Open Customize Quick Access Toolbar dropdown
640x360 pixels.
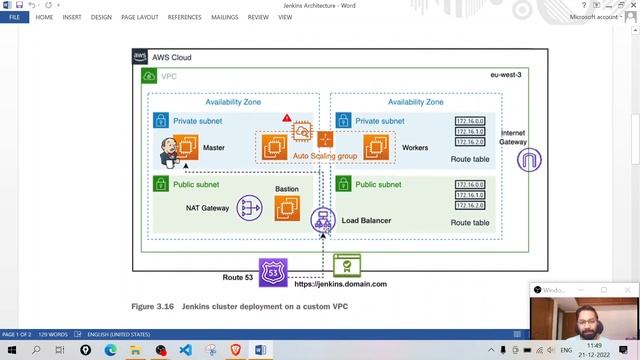click(58, 5)
